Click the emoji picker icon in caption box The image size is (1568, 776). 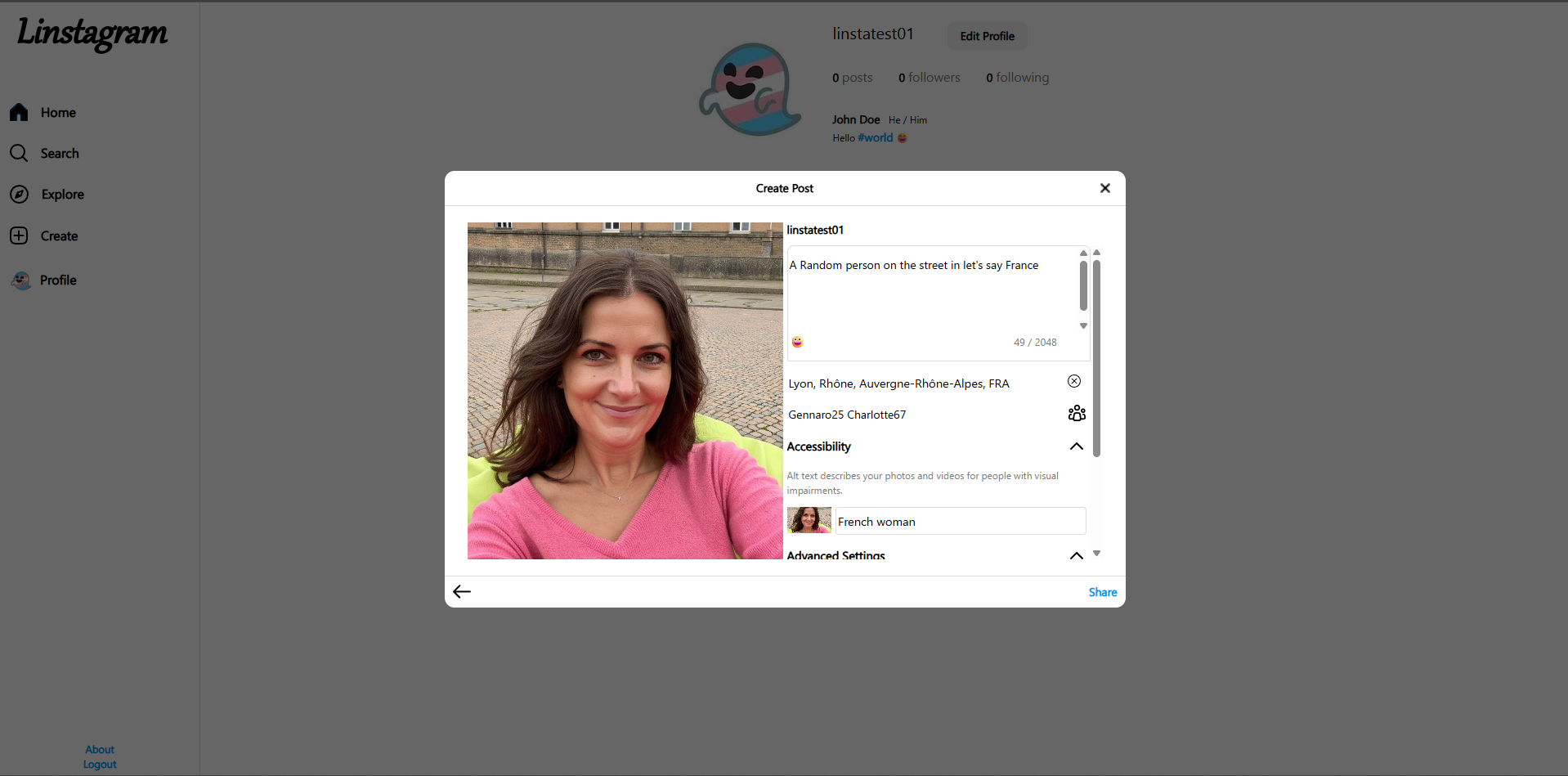tap(797, 342)
